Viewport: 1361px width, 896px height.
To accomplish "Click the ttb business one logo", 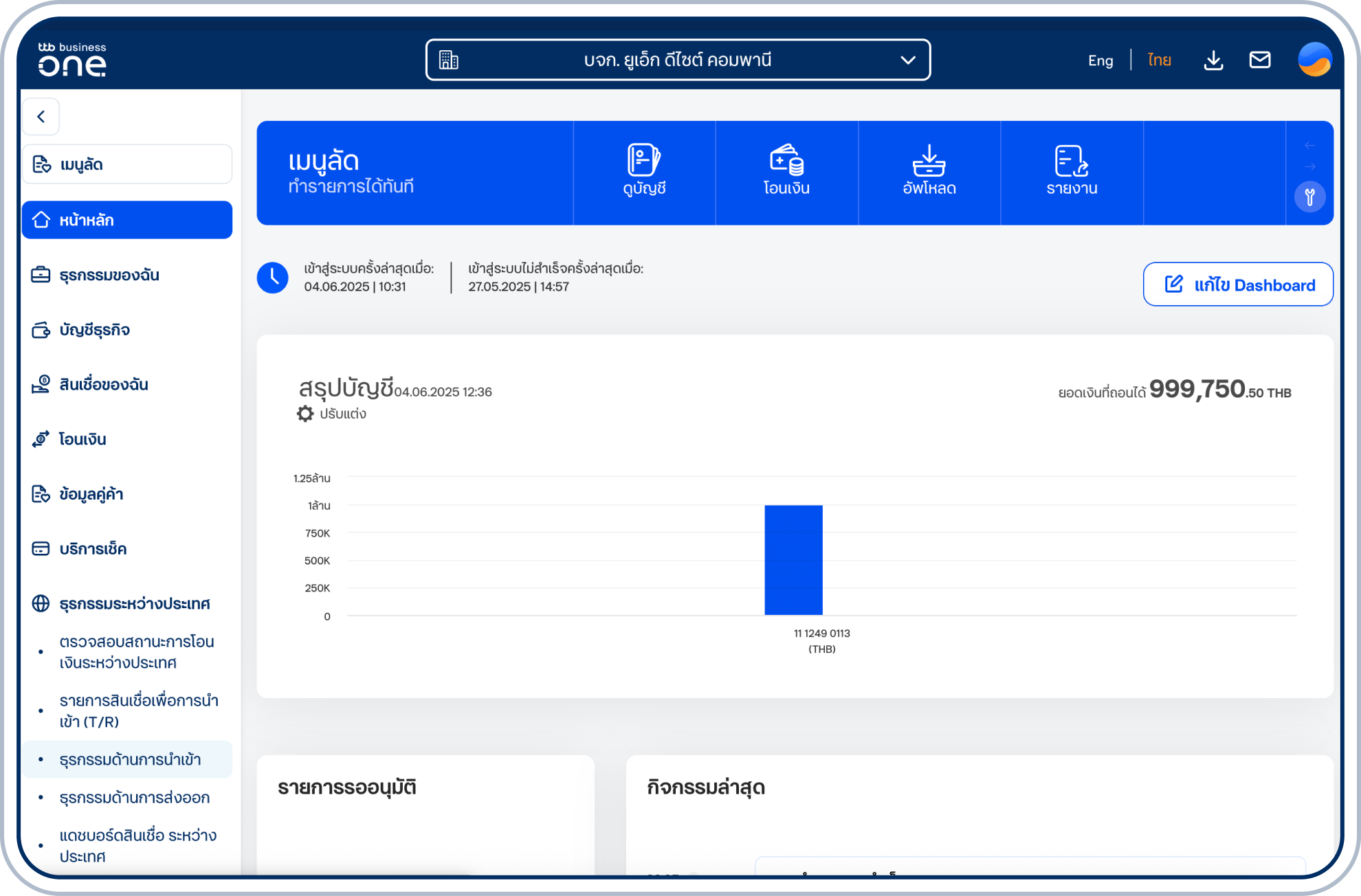I will 72,59.
